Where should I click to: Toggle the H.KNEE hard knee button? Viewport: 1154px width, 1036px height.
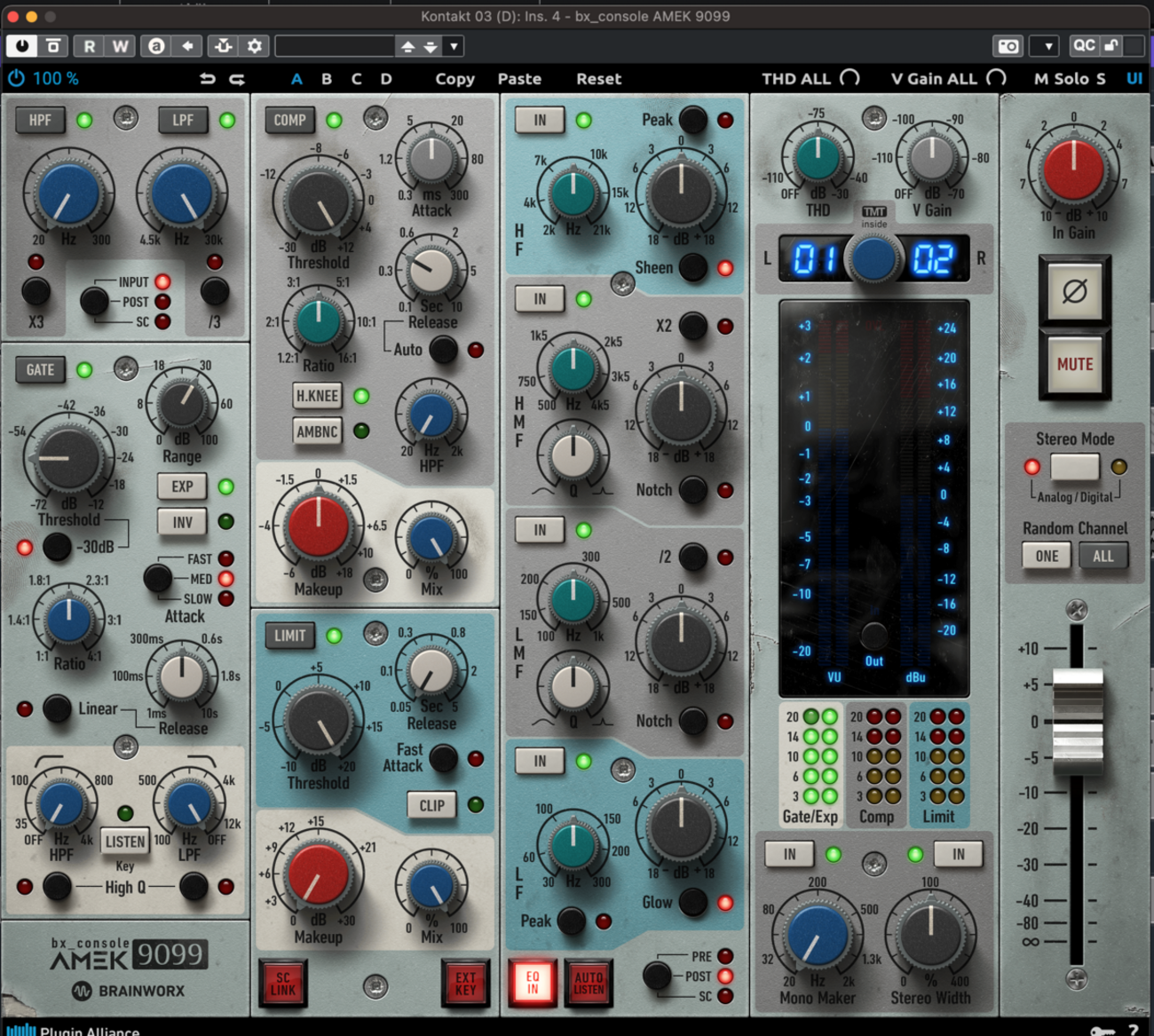(317, 396)
